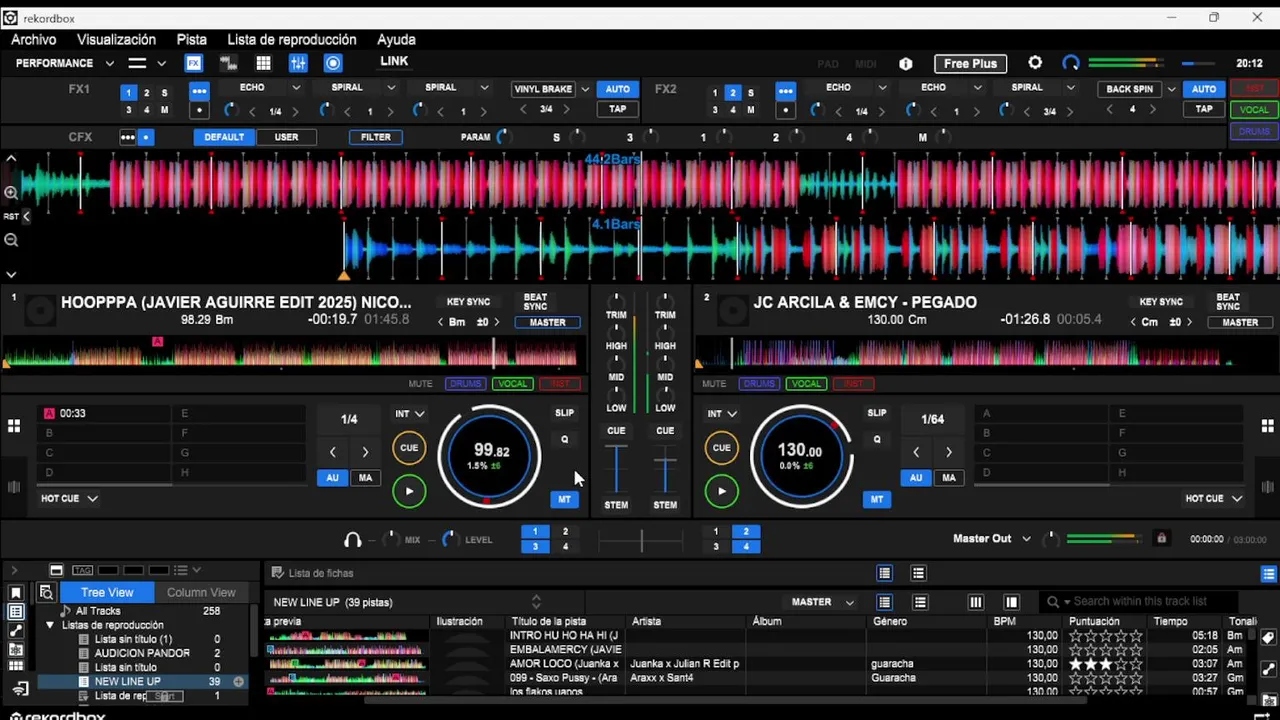Open the Archivo menu

[x=33, y=40]
